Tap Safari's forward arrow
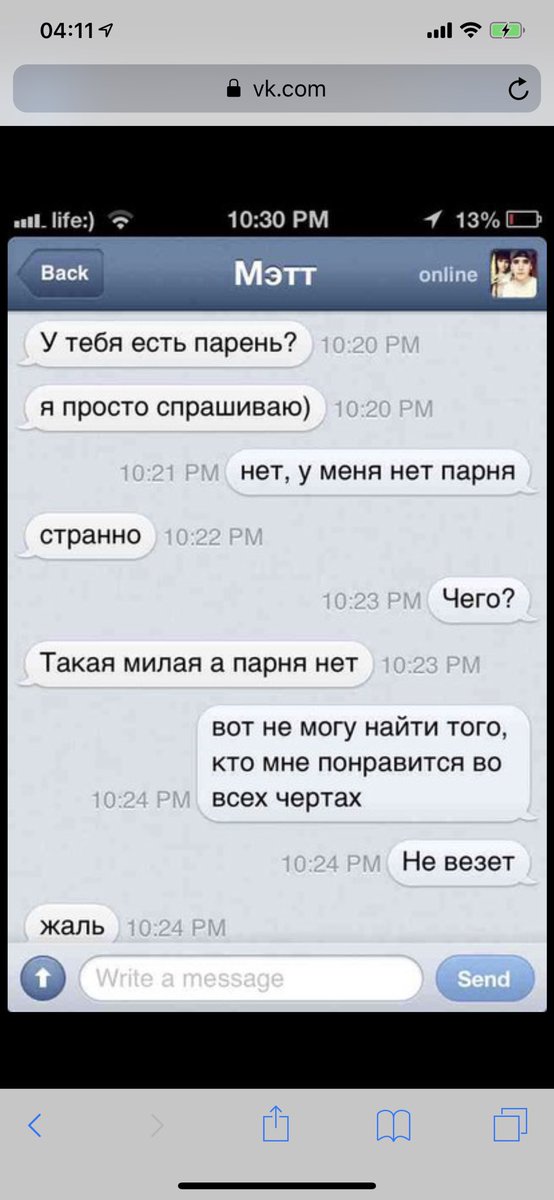Screen dimensions: 554x1200 tap(156, 1125)
